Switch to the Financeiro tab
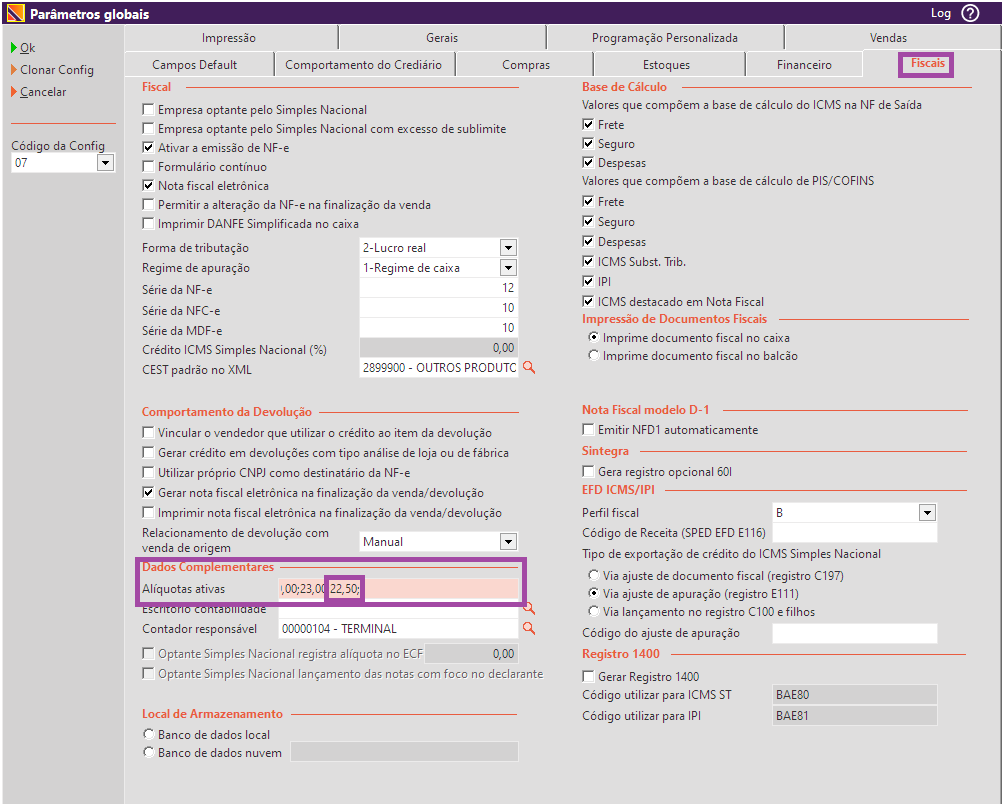The height and width of the screenshot is (810, 1005). pyautogui.click(x=804, y=65)
